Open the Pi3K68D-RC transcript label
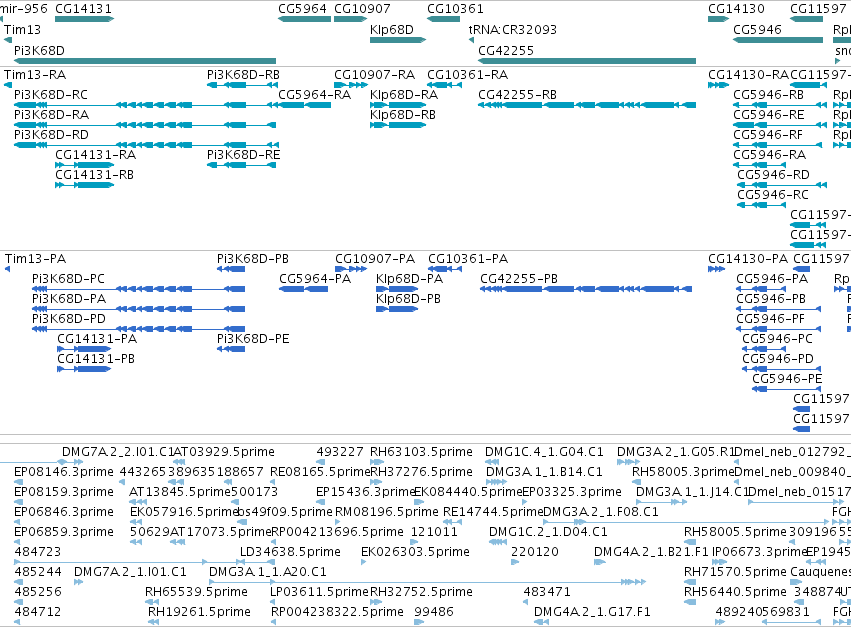 (x=51, y=95)
